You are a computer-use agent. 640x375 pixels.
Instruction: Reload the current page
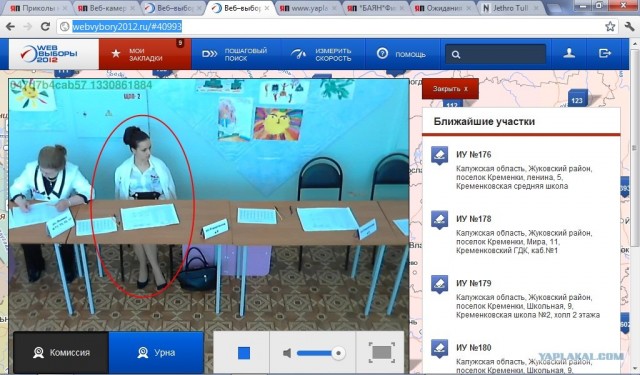click(x=45, y=27)
